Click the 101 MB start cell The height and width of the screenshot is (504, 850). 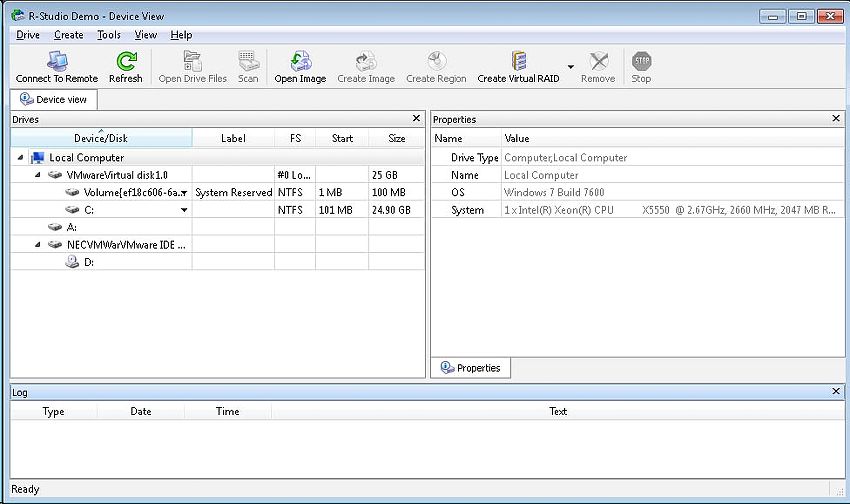(x=342, y=210)
